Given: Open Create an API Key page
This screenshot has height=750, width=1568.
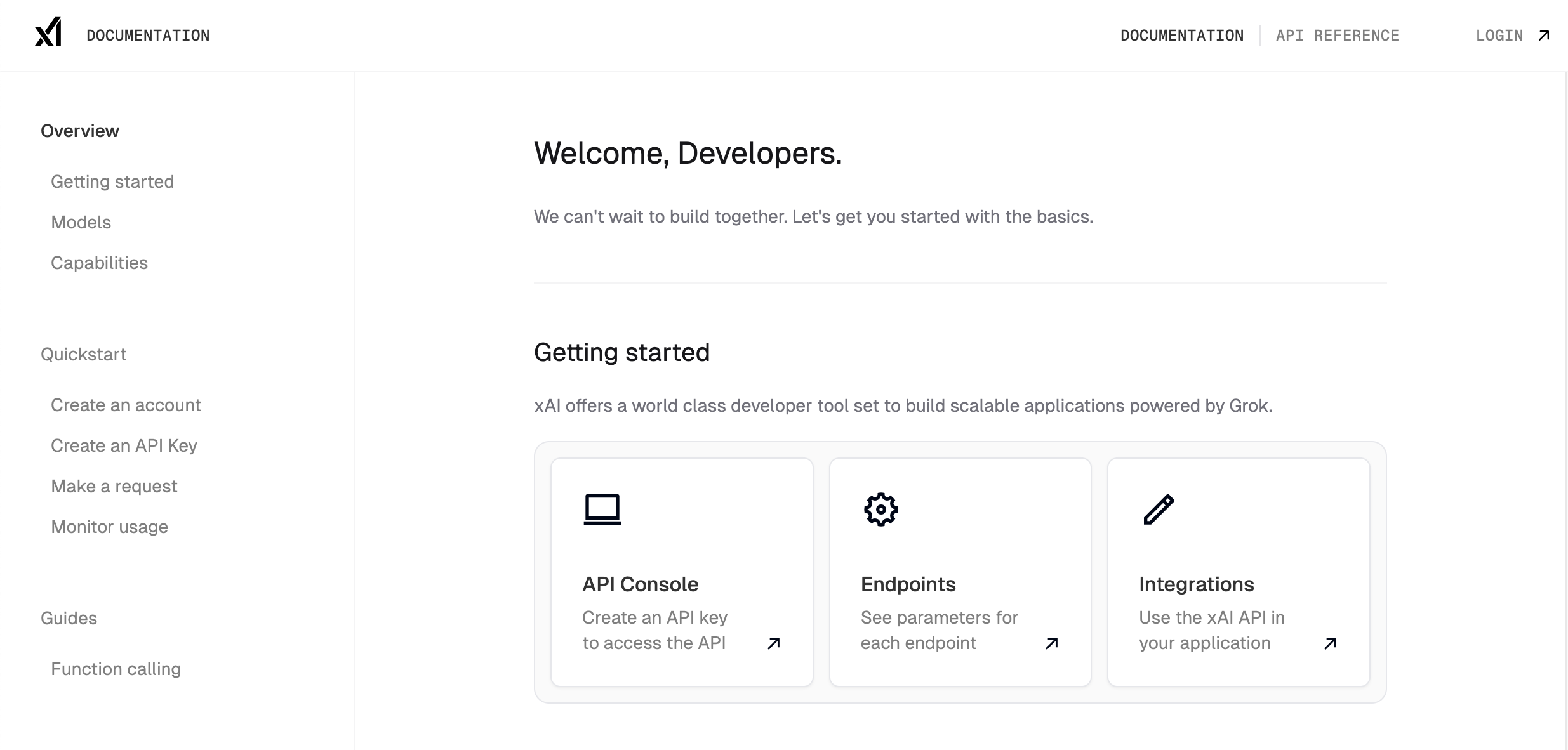Looking at the screenshot, I should [124, 445].
